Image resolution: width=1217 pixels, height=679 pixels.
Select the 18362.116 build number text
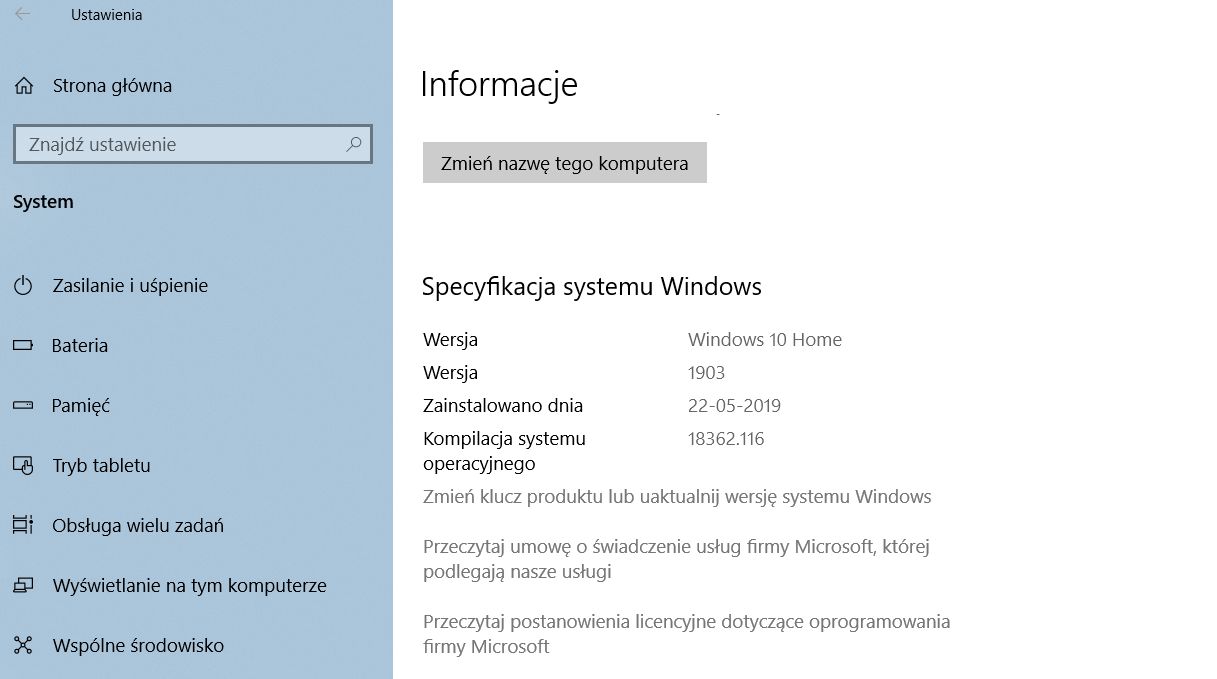726,439
